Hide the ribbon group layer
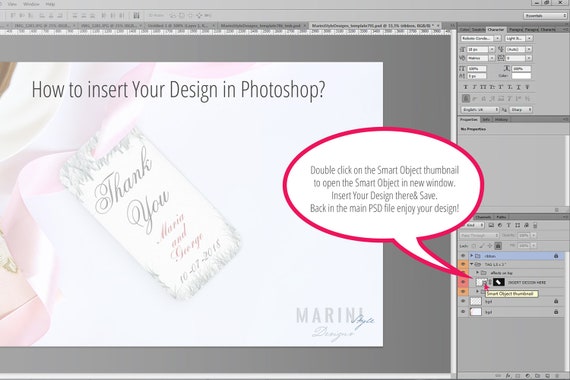The width and height of the screenshot is (570, 380). (463, 256)
